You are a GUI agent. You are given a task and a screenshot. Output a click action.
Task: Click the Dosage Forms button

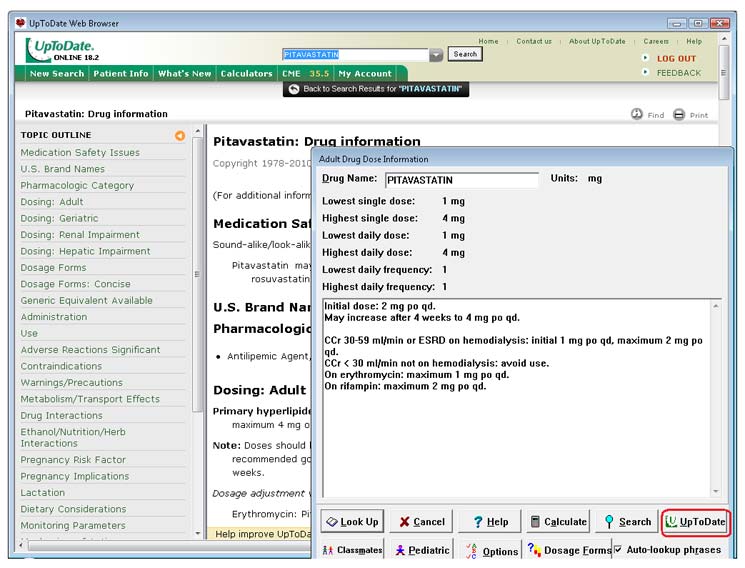569,550
